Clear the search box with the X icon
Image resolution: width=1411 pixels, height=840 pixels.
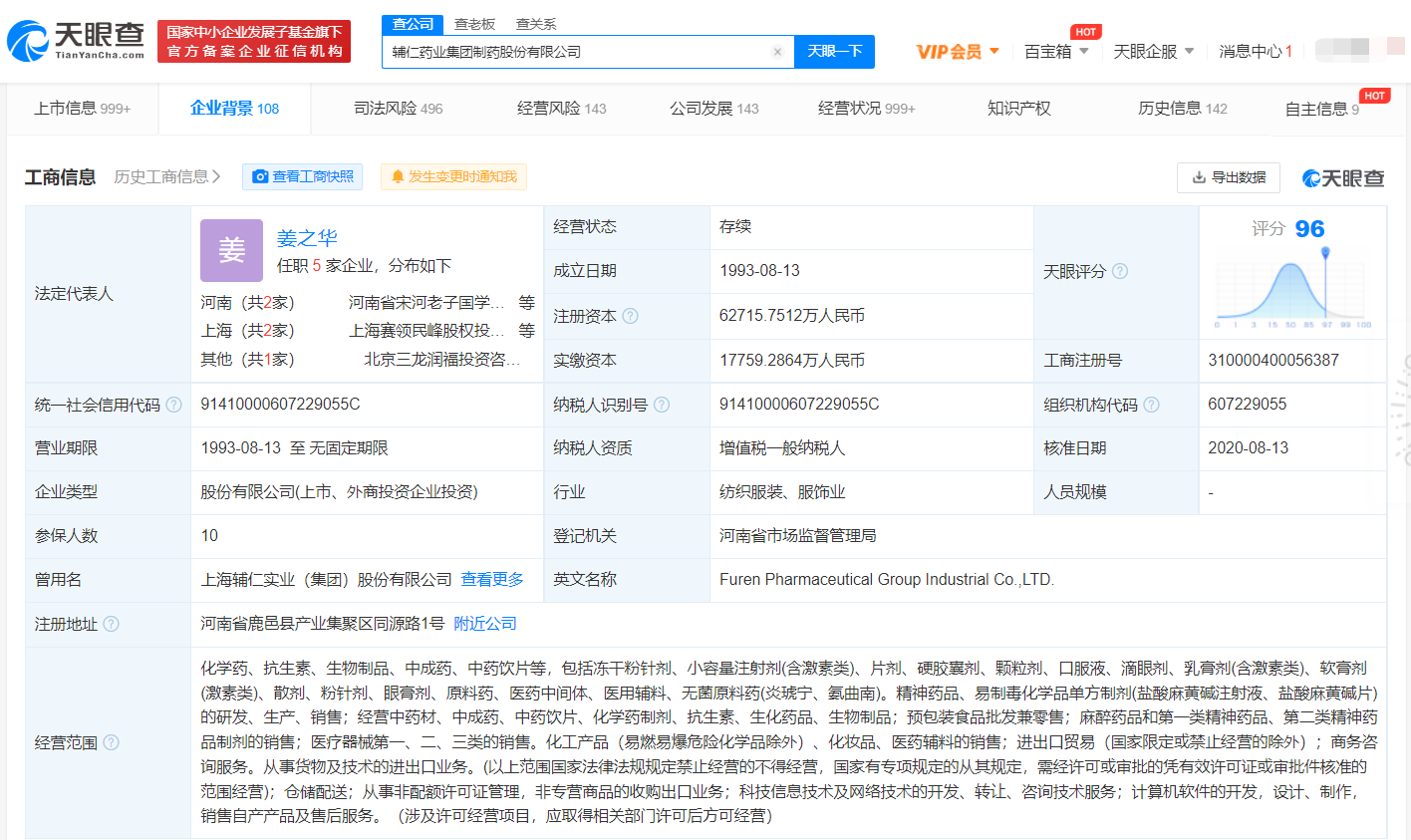coord(777,52)
